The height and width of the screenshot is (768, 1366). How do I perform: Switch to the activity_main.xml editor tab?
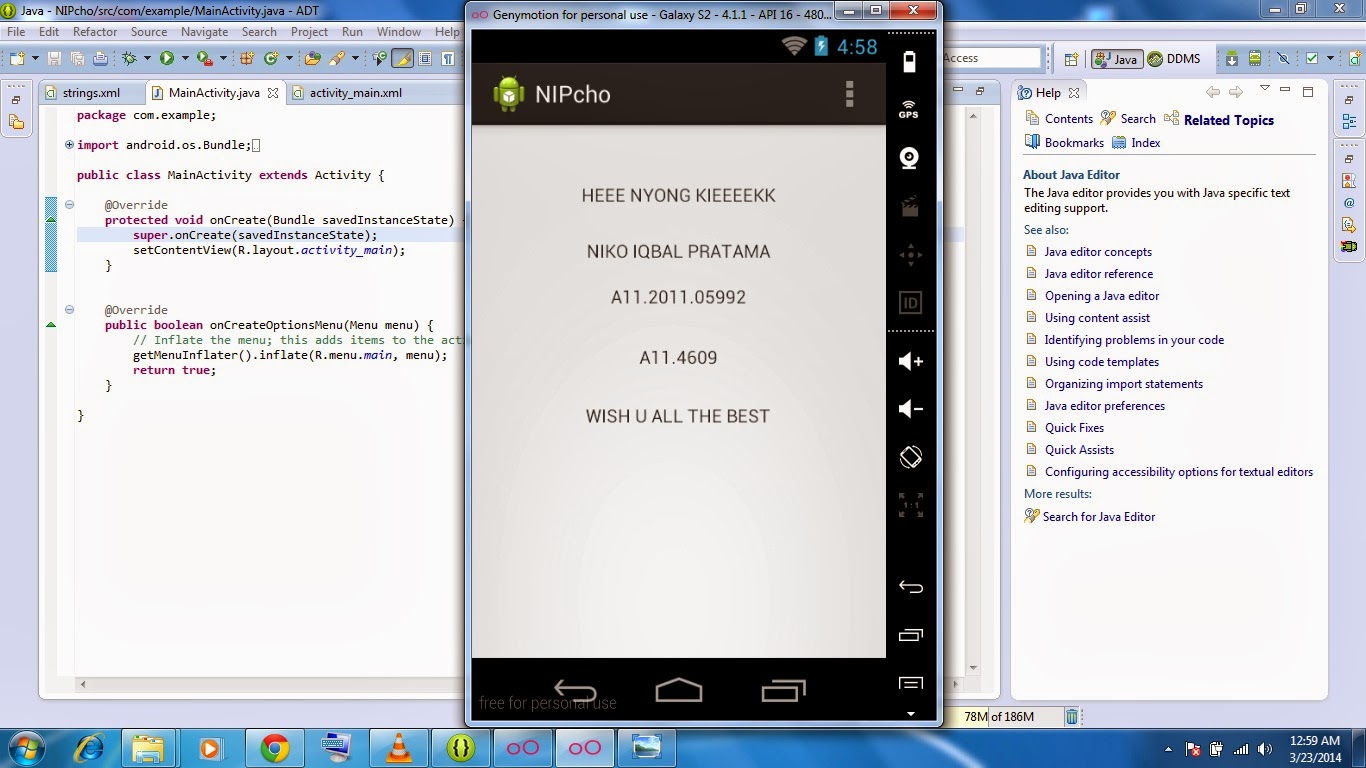tap(355, 93)
